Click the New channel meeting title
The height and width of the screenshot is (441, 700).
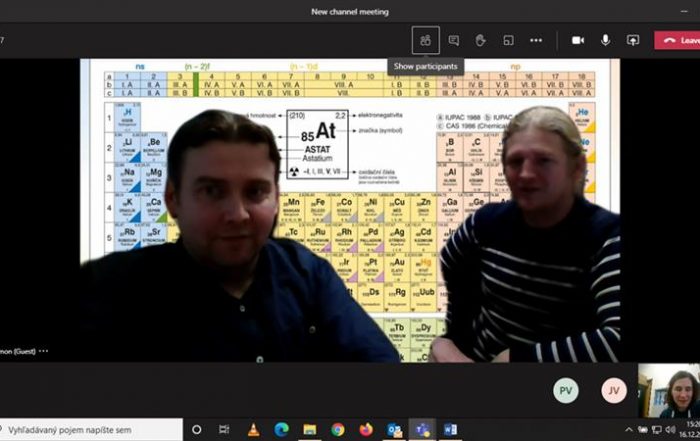(x=350, y=12)
